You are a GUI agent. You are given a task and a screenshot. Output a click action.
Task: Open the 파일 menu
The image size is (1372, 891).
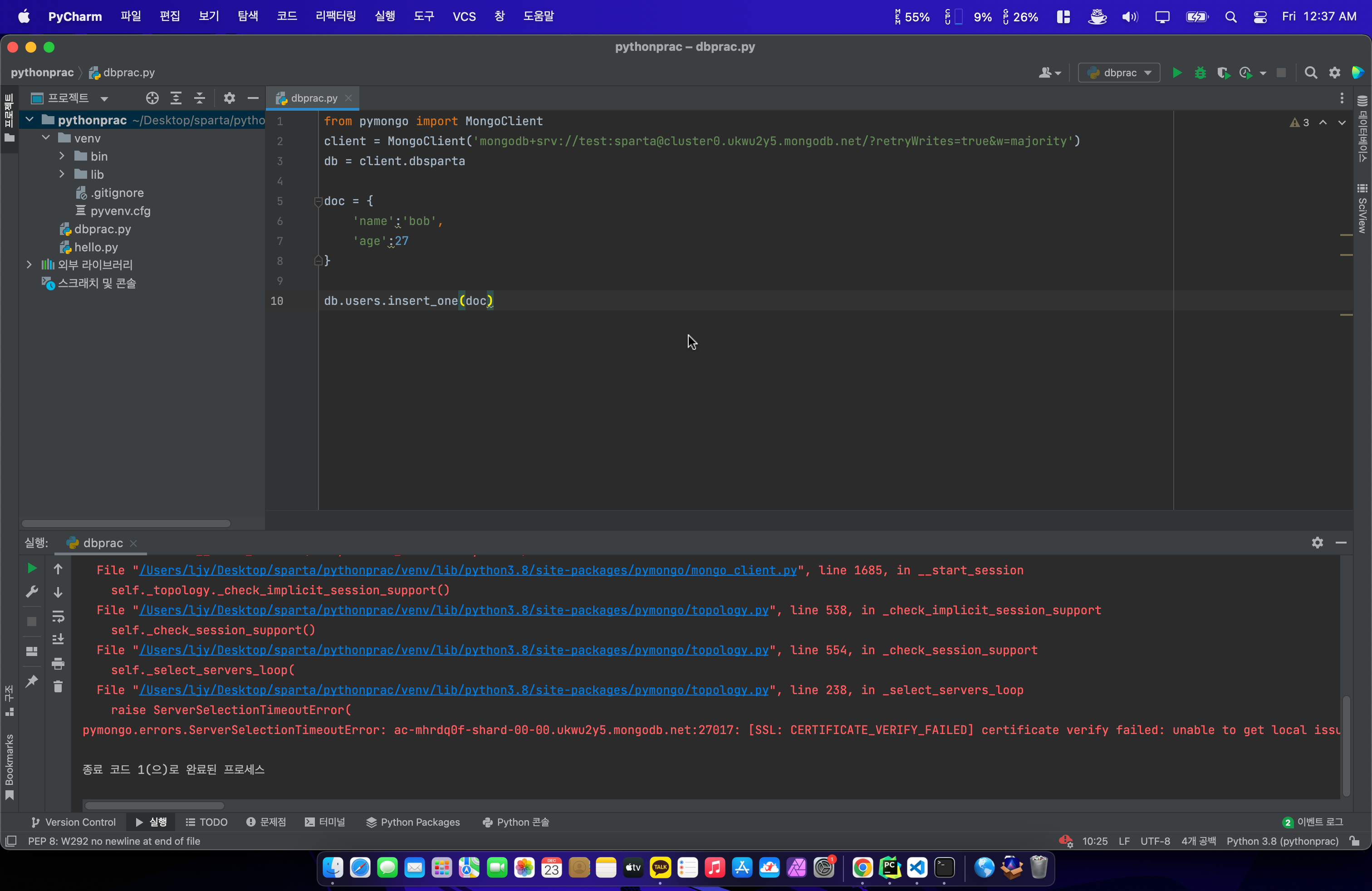pyautogui.click(x=130, y=16)
